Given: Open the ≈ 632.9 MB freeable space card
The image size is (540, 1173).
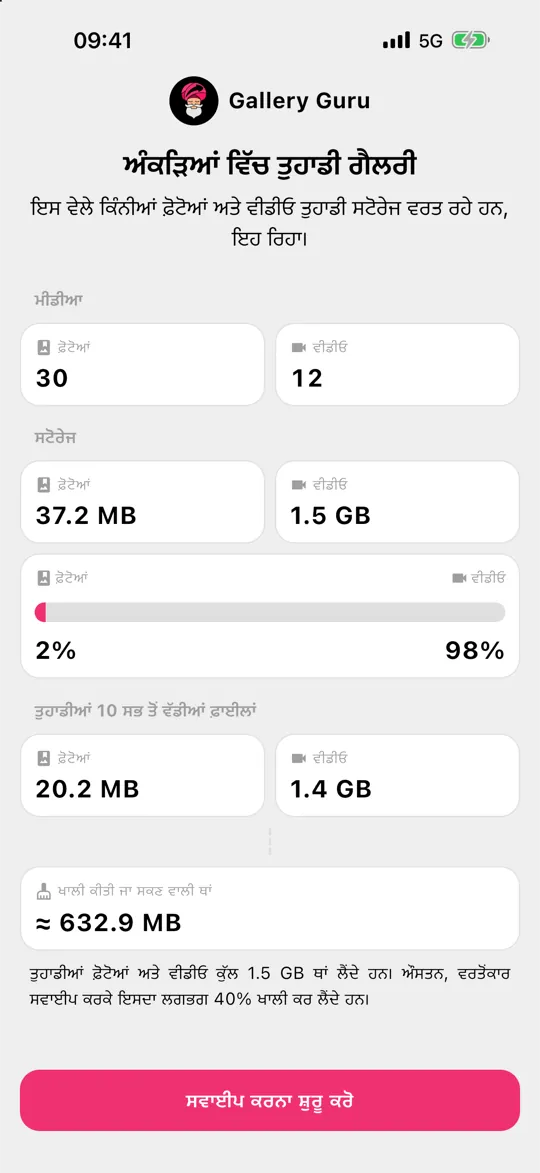Looking at the screenshot, I should point(270,908).
